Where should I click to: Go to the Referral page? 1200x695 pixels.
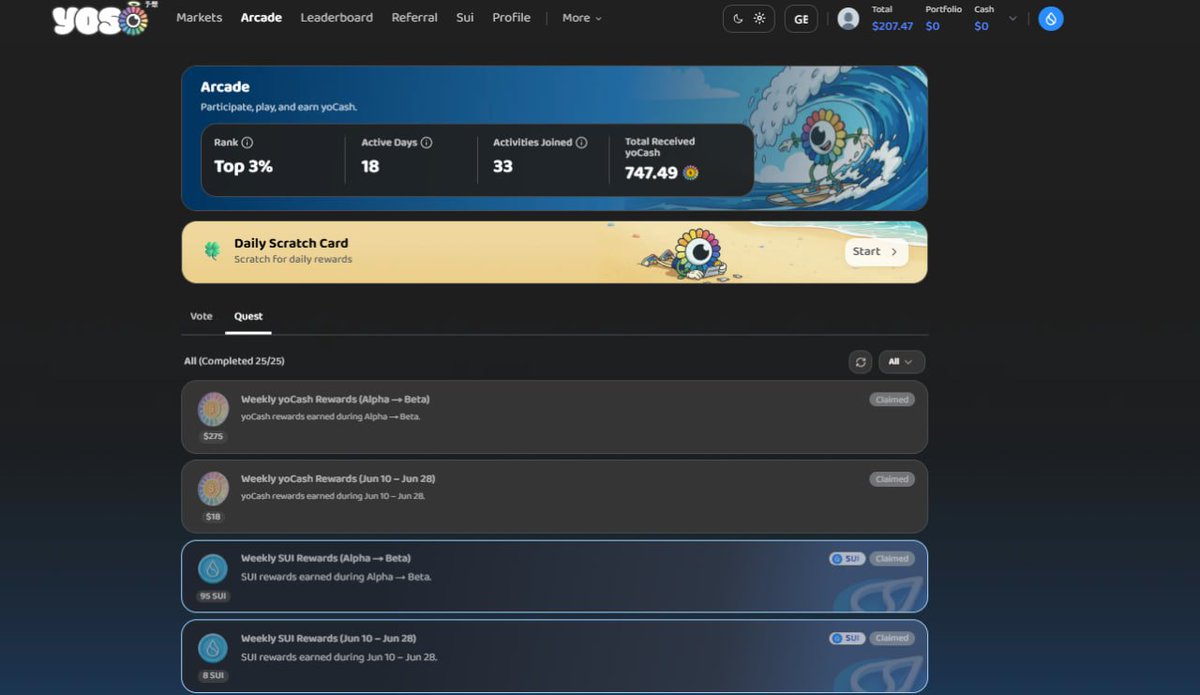pyautogui.click(x=414, y=18)
